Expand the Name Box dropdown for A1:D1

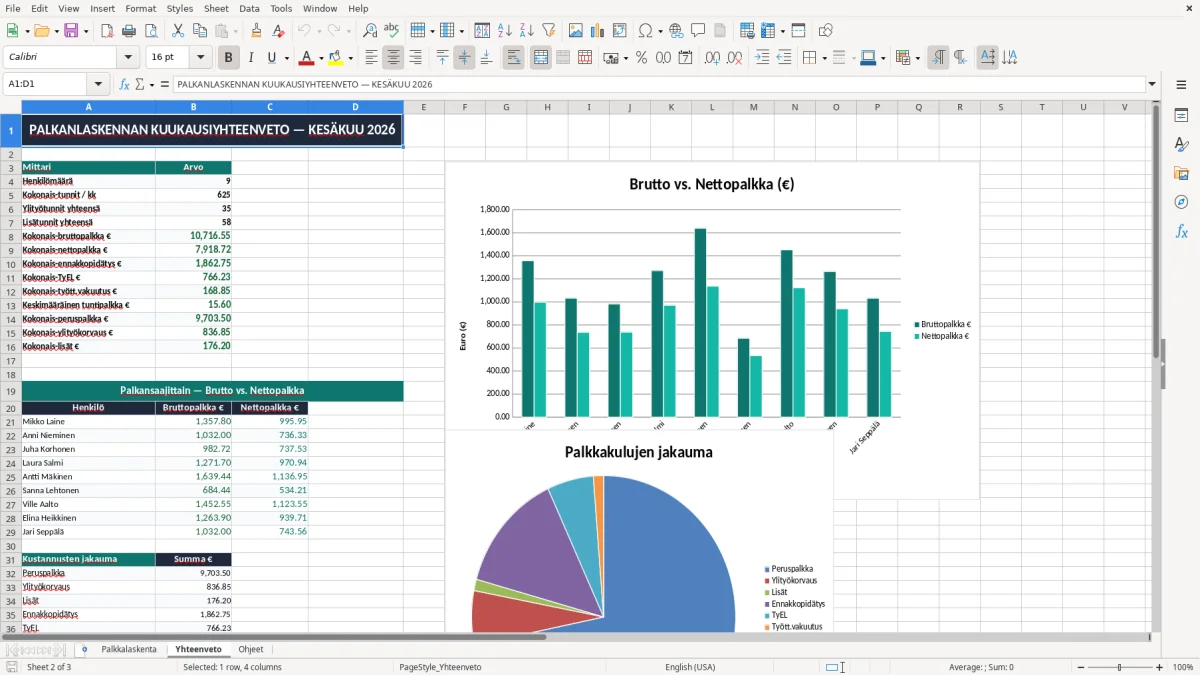point(98,84)
